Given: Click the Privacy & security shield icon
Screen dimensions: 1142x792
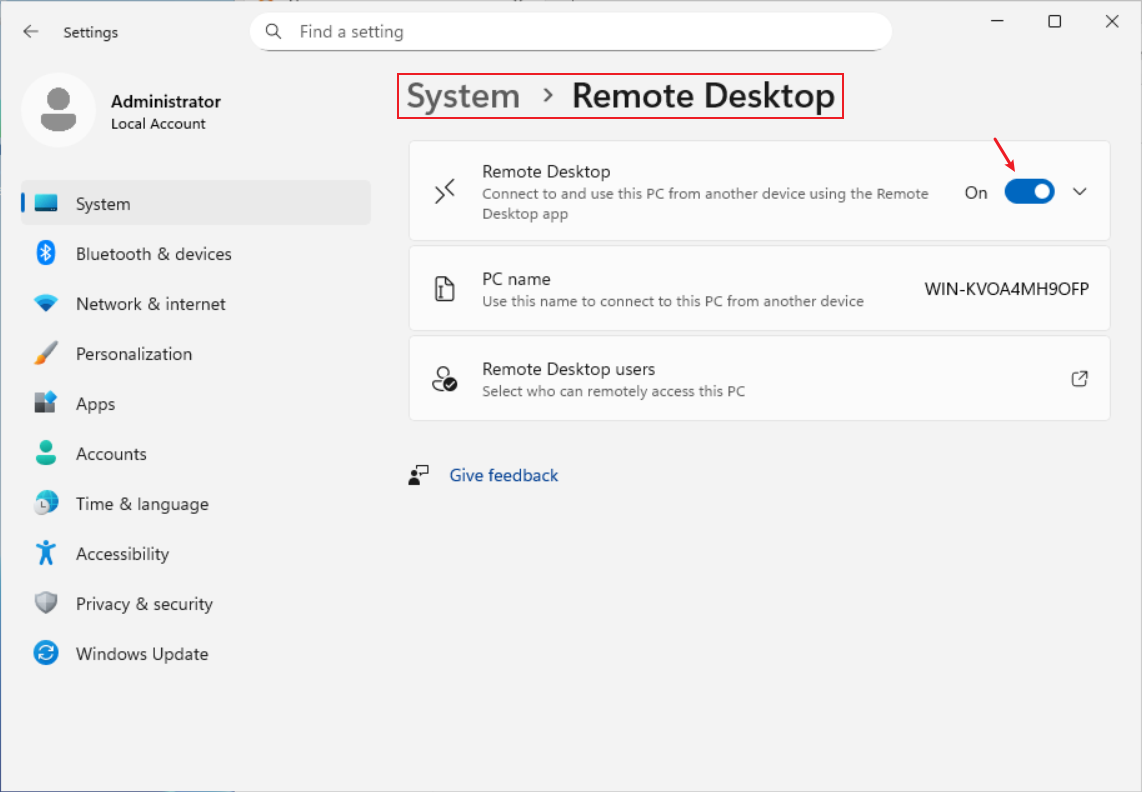Looking at the screenshot, I should (x=46, y=603).
